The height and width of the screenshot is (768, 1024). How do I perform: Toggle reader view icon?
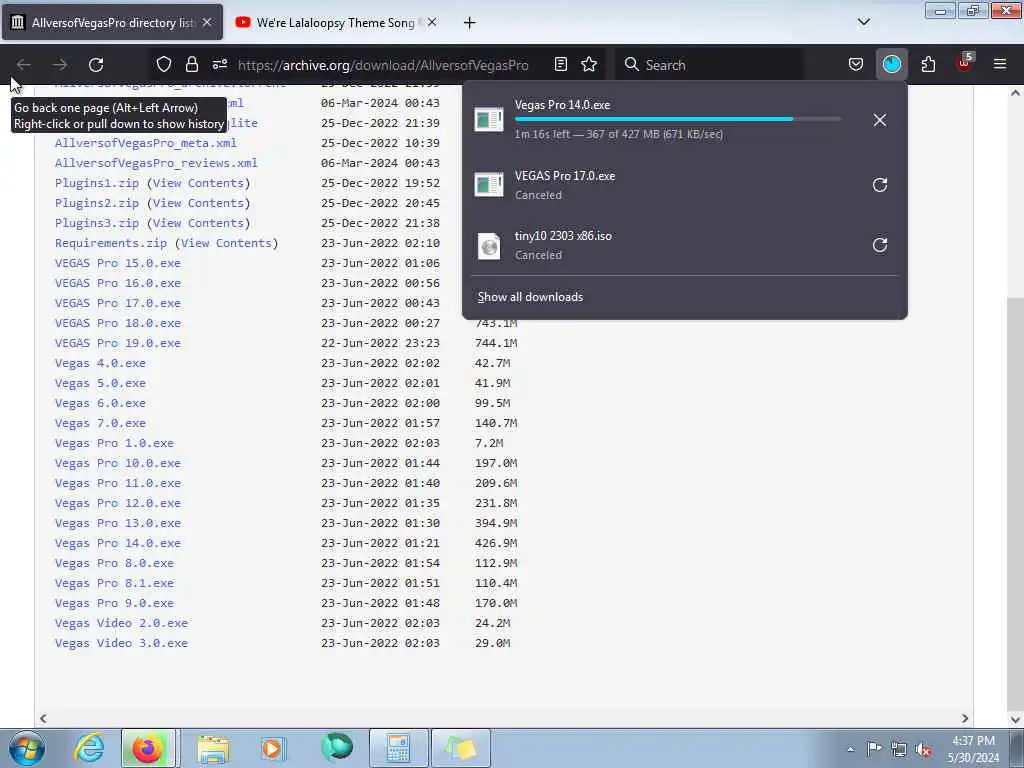560,64
